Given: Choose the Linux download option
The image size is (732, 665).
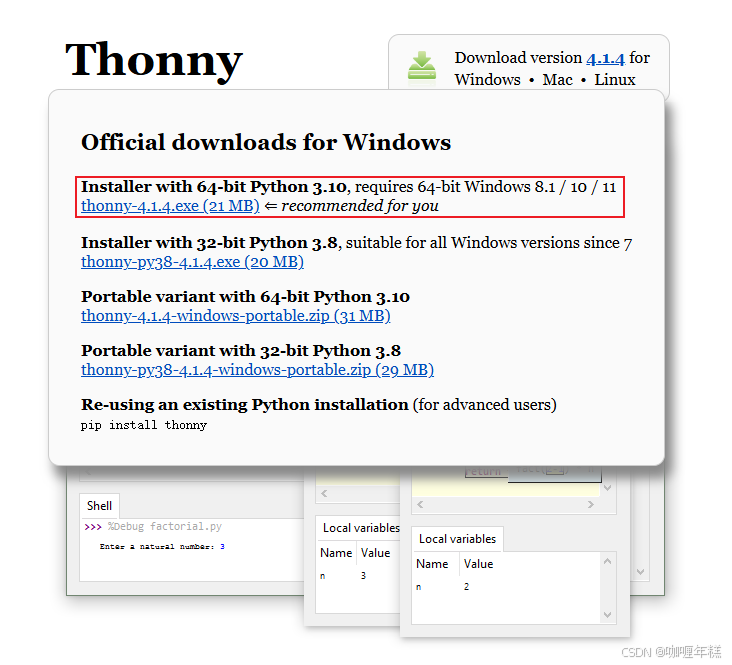Looking at the screenshot, I should pyautogui.click(x=614, y=80).
